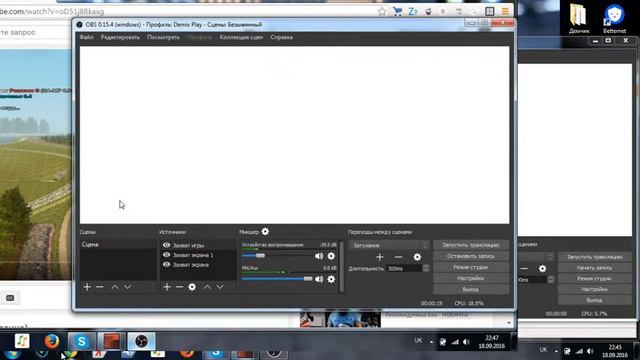The height and width of the screenshot is (360, 640).
Task: Click Выход in the front OBS window
Action: (x=471, y=289)
